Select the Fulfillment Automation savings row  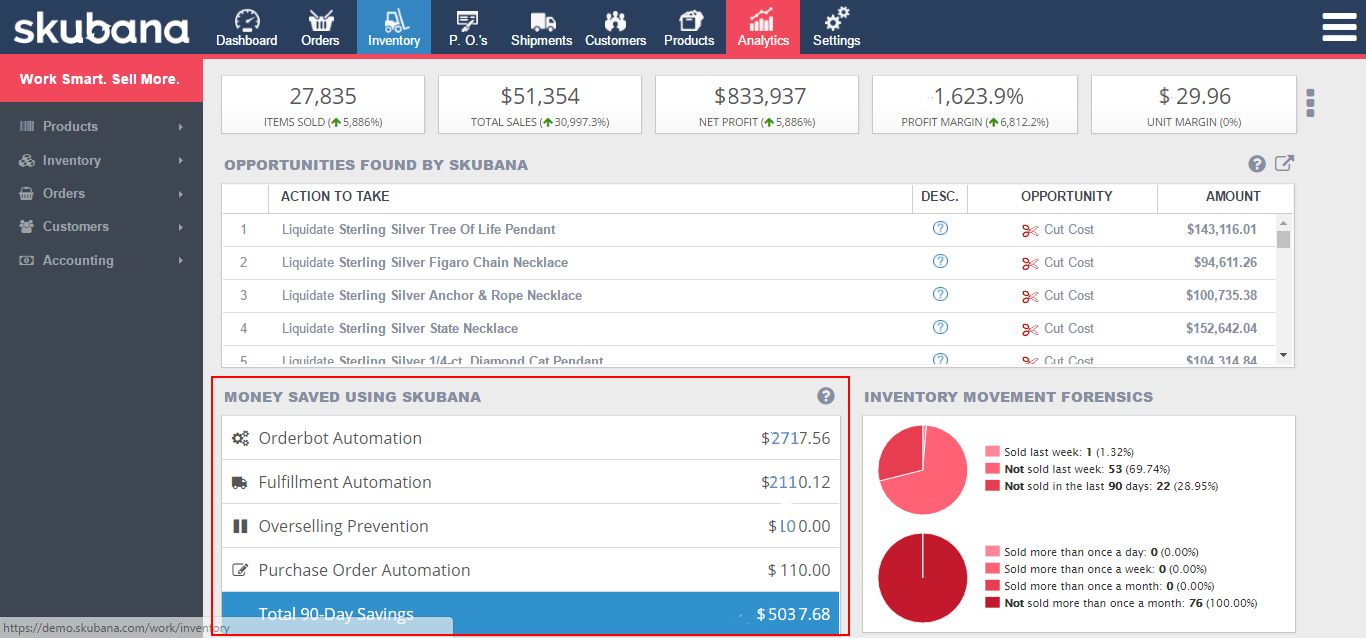click(531, 482)
